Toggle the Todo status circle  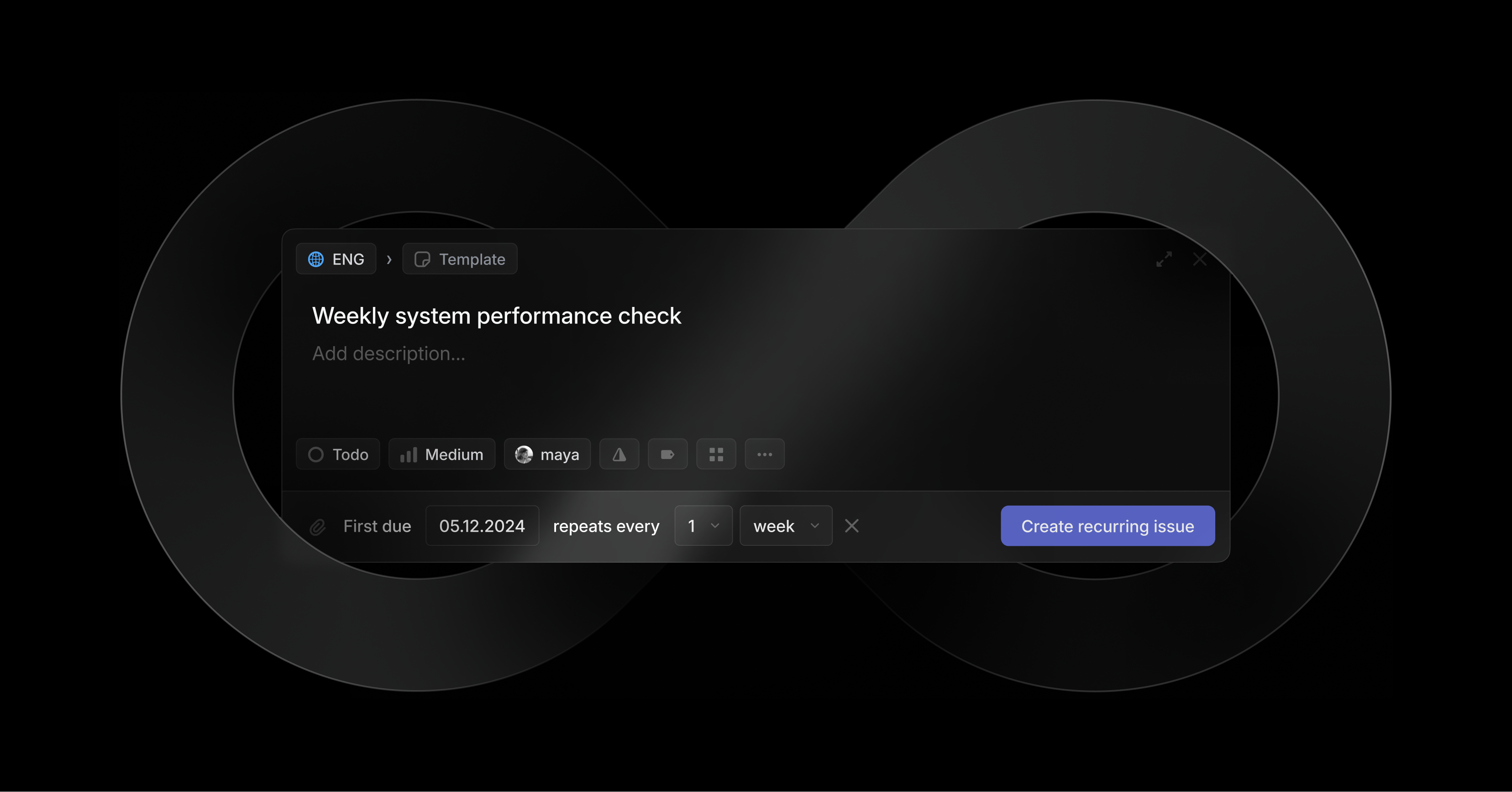pos(316,454)
